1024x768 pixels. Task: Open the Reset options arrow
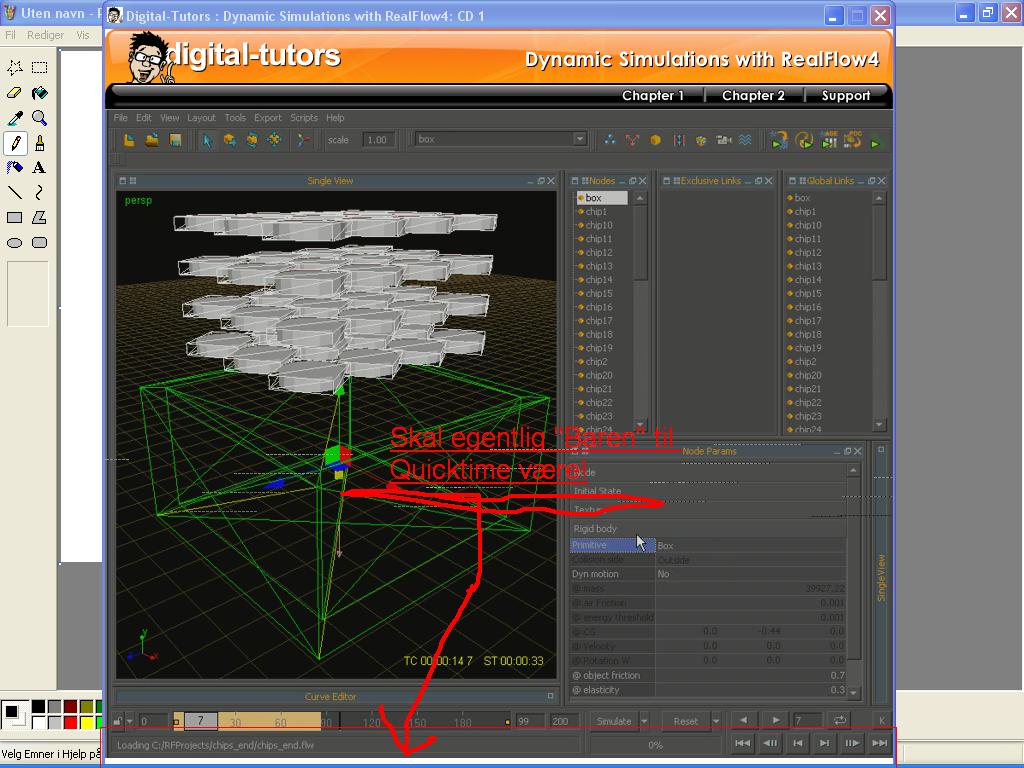click(716, 721)
